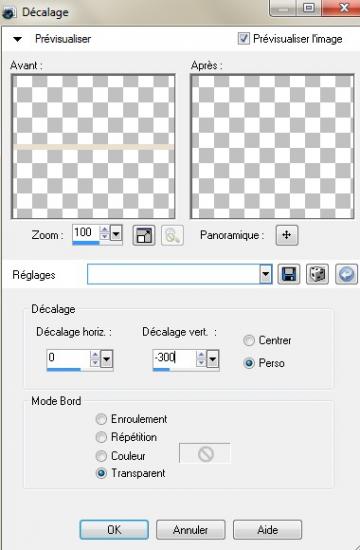Open the Décalage vert. value dropdown arrow

[x=213, y=358]
